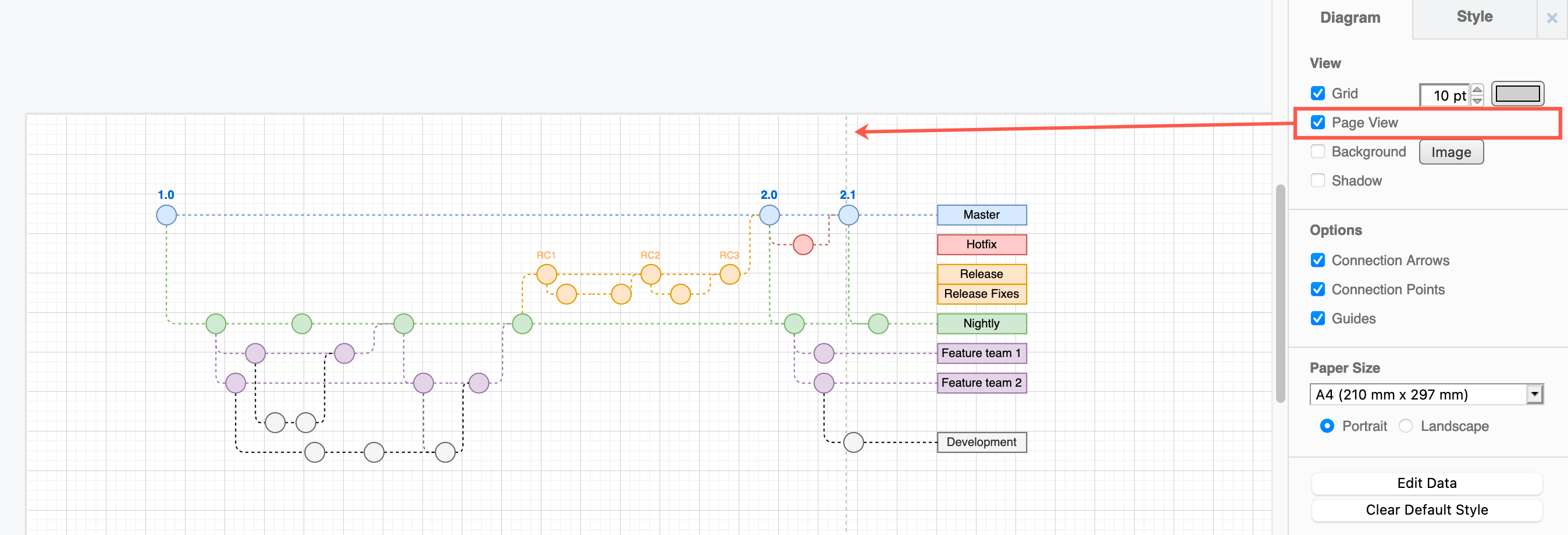Click the Edit Data button
The width and height of the screenshot is (1568, 535).
click(x=1427, y=483)
